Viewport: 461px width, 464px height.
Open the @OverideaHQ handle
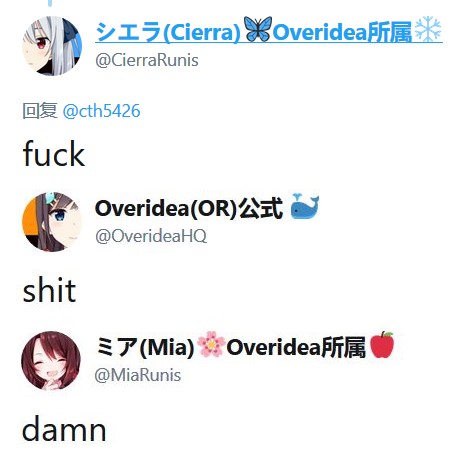click(x=151, y=236)
